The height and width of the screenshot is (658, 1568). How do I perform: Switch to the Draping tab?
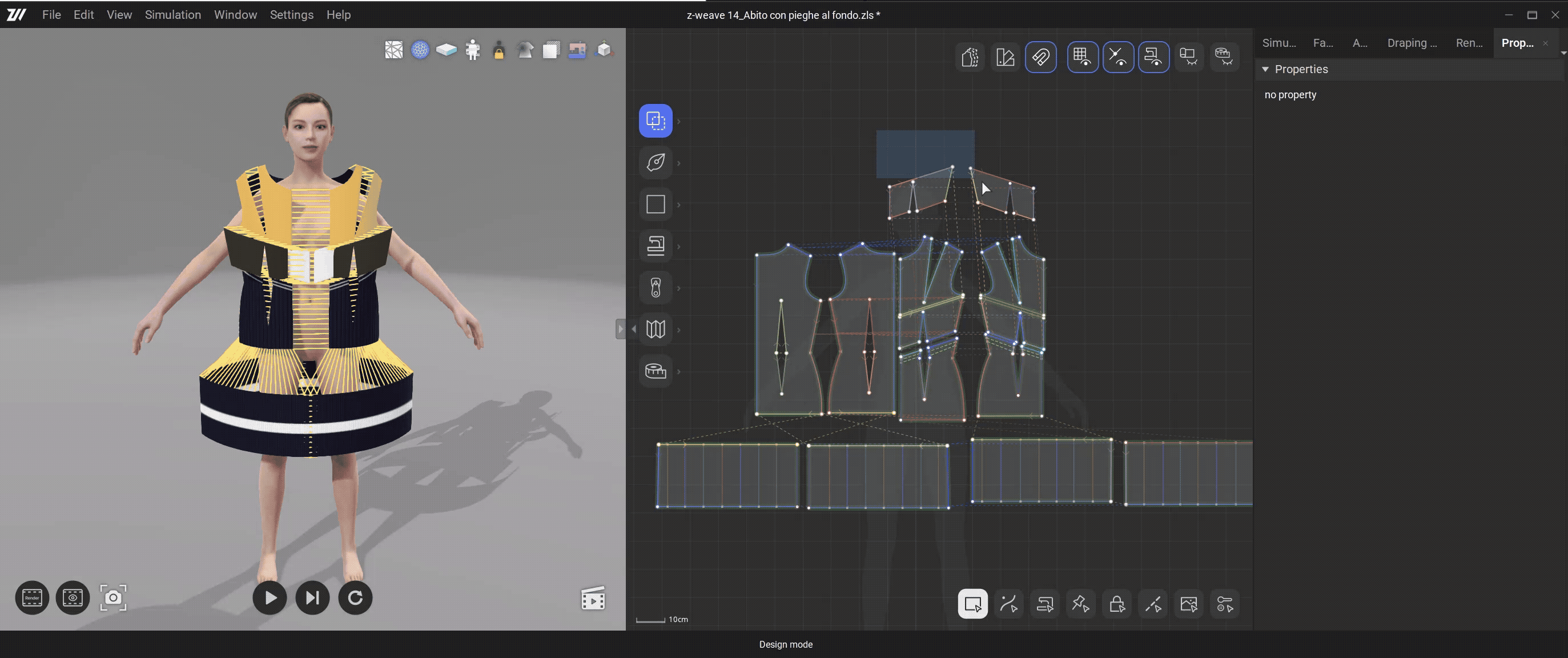coord(1411,43)
